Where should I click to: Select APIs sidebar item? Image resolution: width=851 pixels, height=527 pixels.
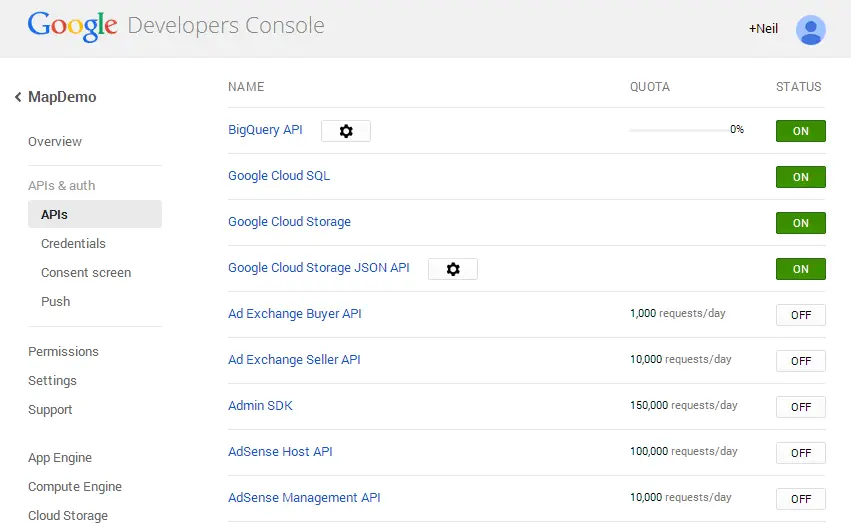coord(95,214)
